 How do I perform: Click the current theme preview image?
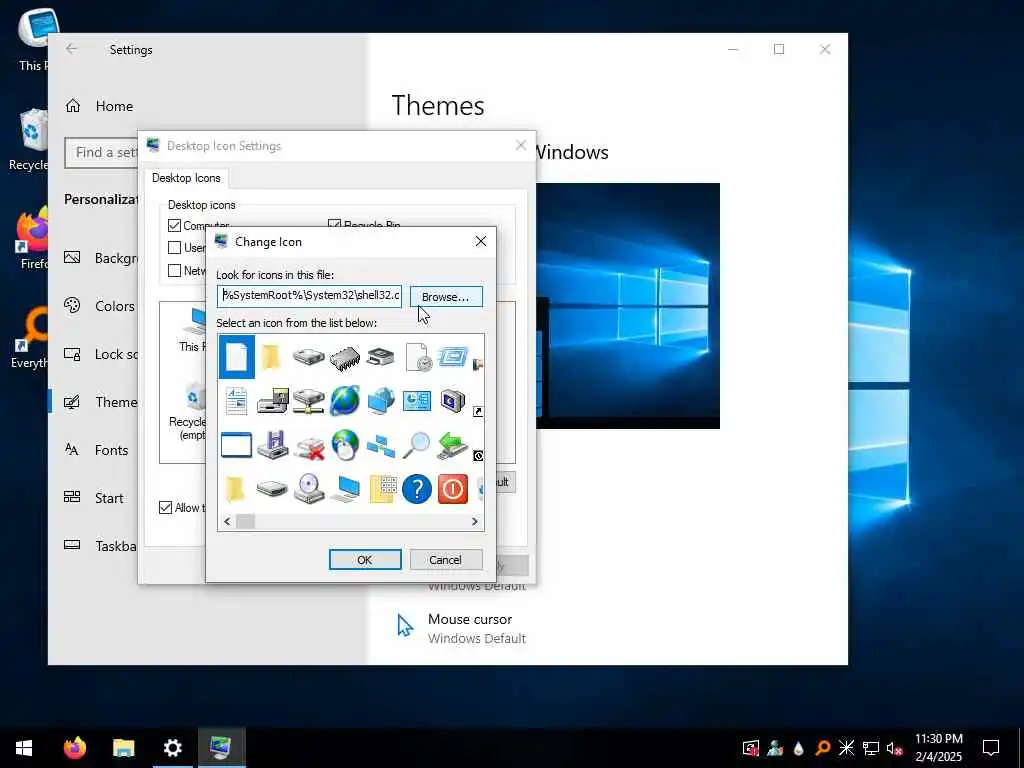628,306
